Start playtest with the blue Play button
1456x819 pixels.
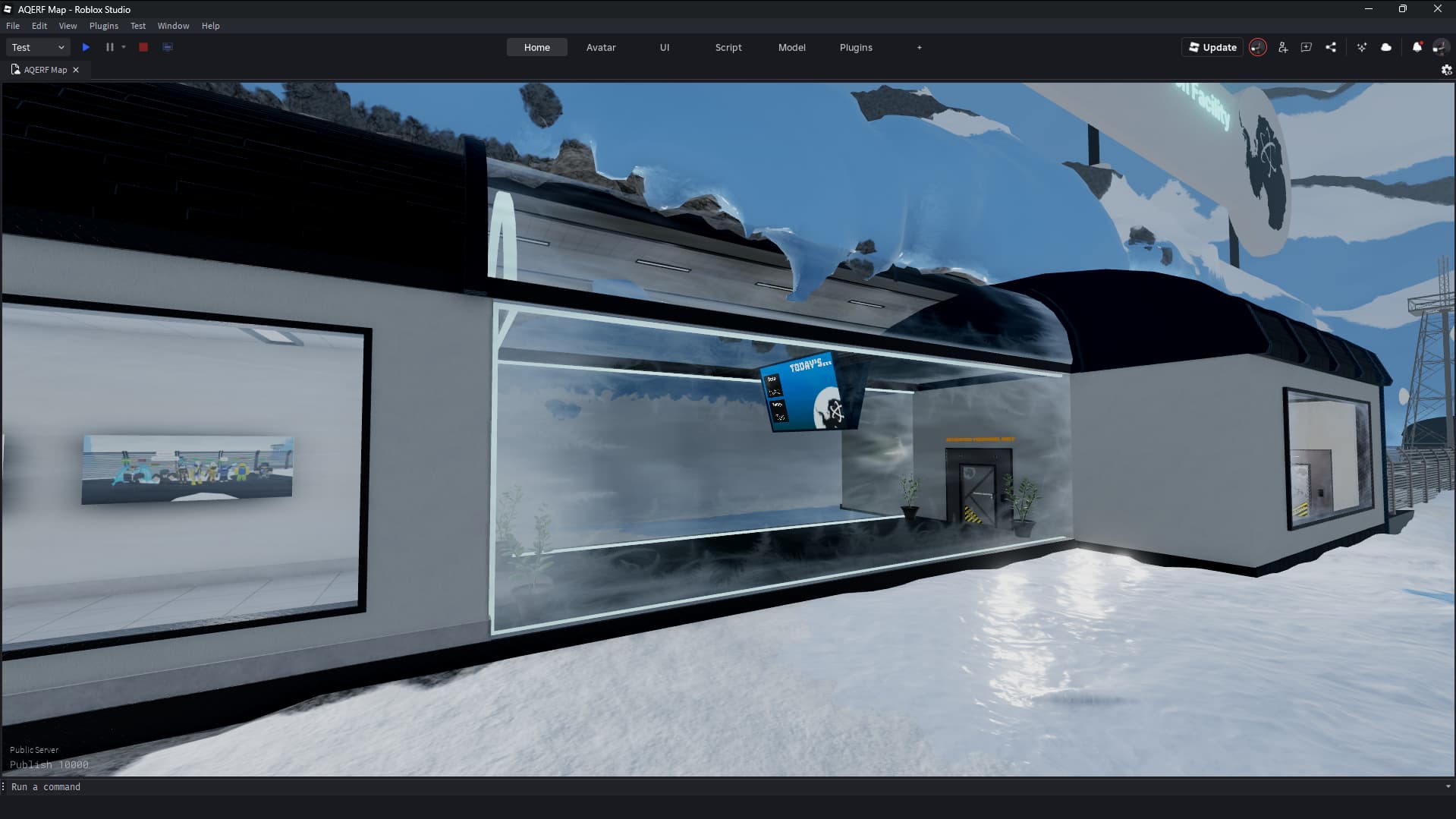[x=86, y=47]
